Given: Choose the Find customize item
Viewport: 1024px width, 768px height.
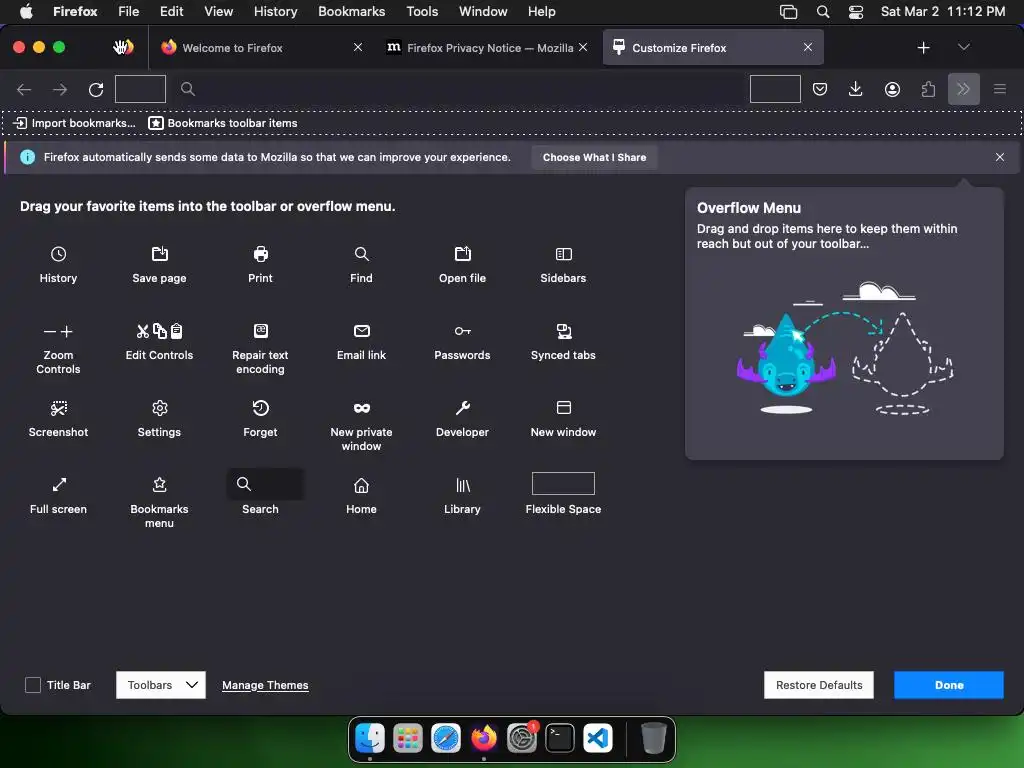Looking at the screenshot, I should coord(361,264).
